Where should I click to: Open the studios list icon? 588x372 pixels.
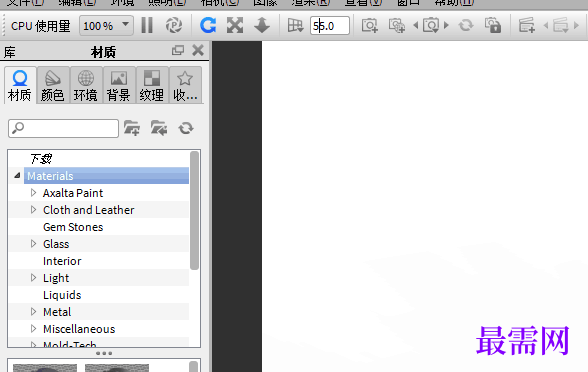(561, 26)
